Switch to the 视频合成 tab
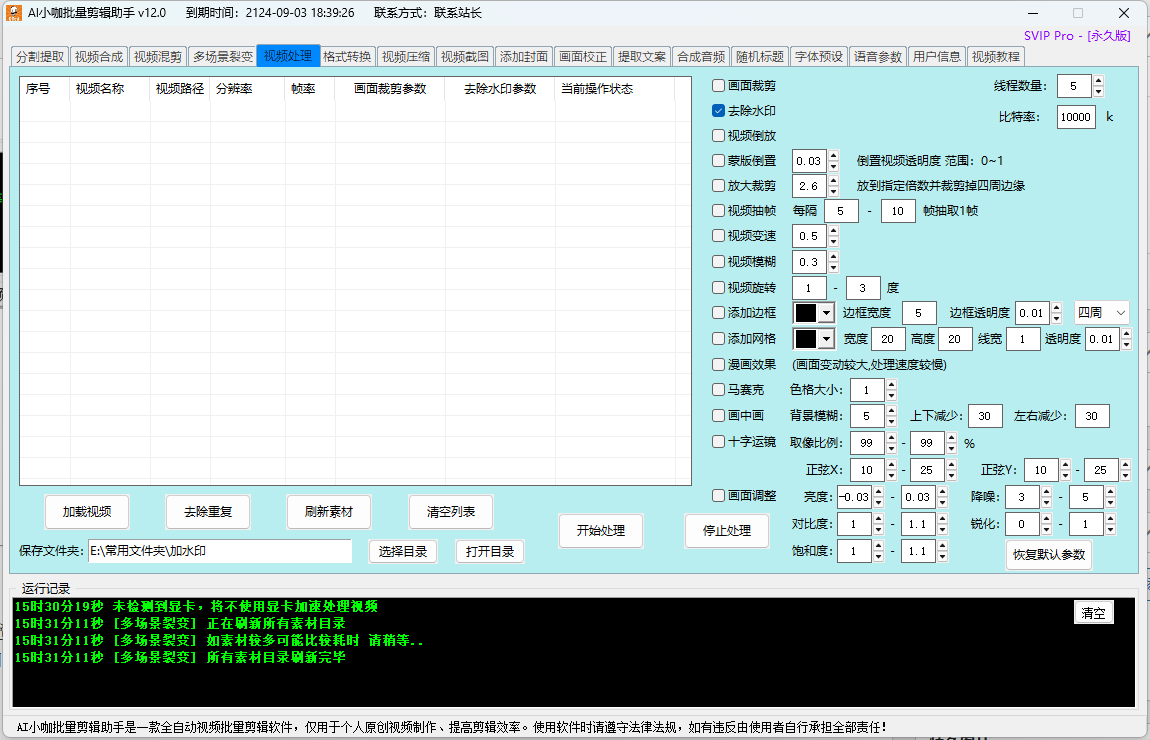1150x740 pixels. tap(99, 57)
